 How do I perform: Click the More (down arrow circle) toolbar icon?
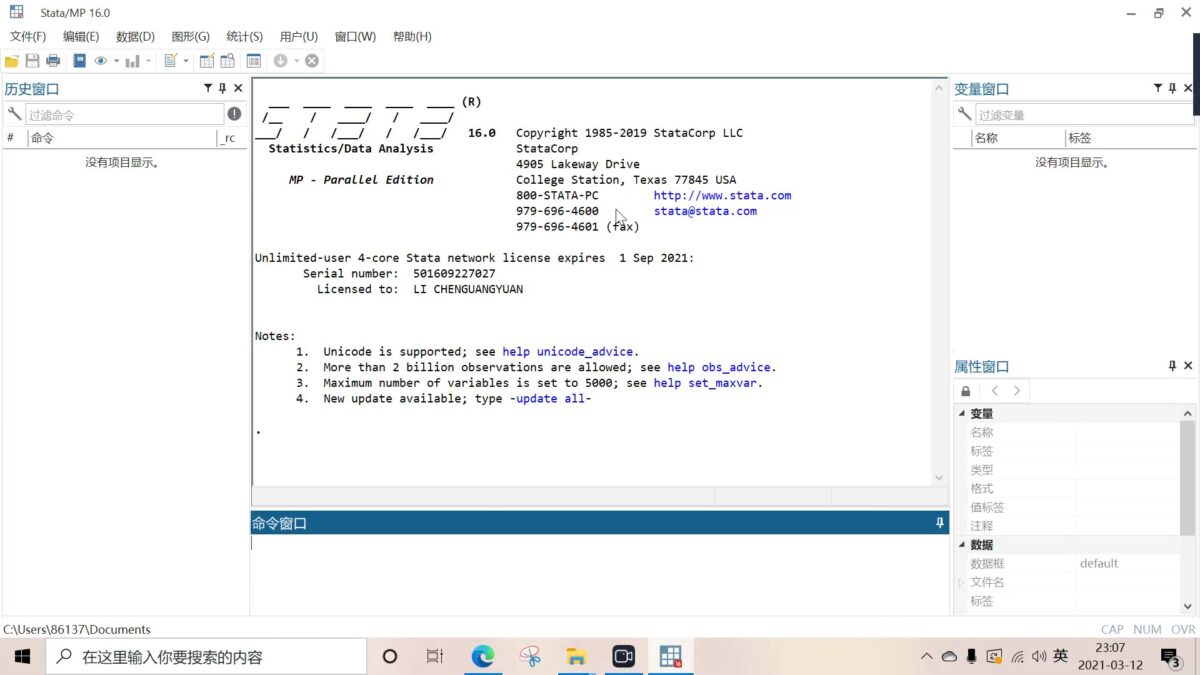[281, 61]
